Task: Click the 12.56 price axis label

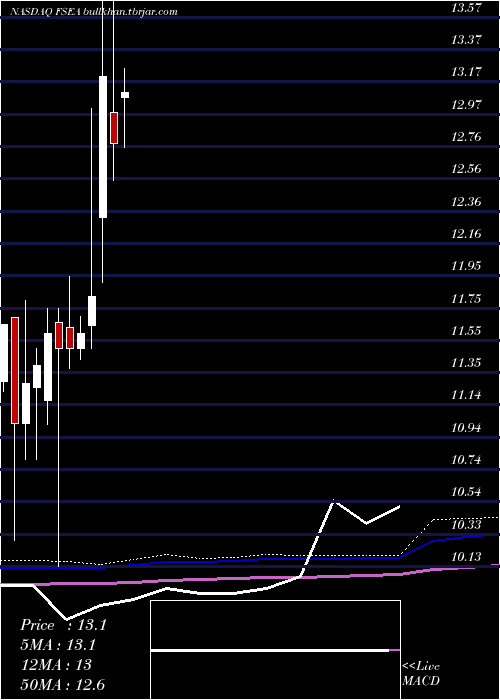Action: tap(466, 169)
